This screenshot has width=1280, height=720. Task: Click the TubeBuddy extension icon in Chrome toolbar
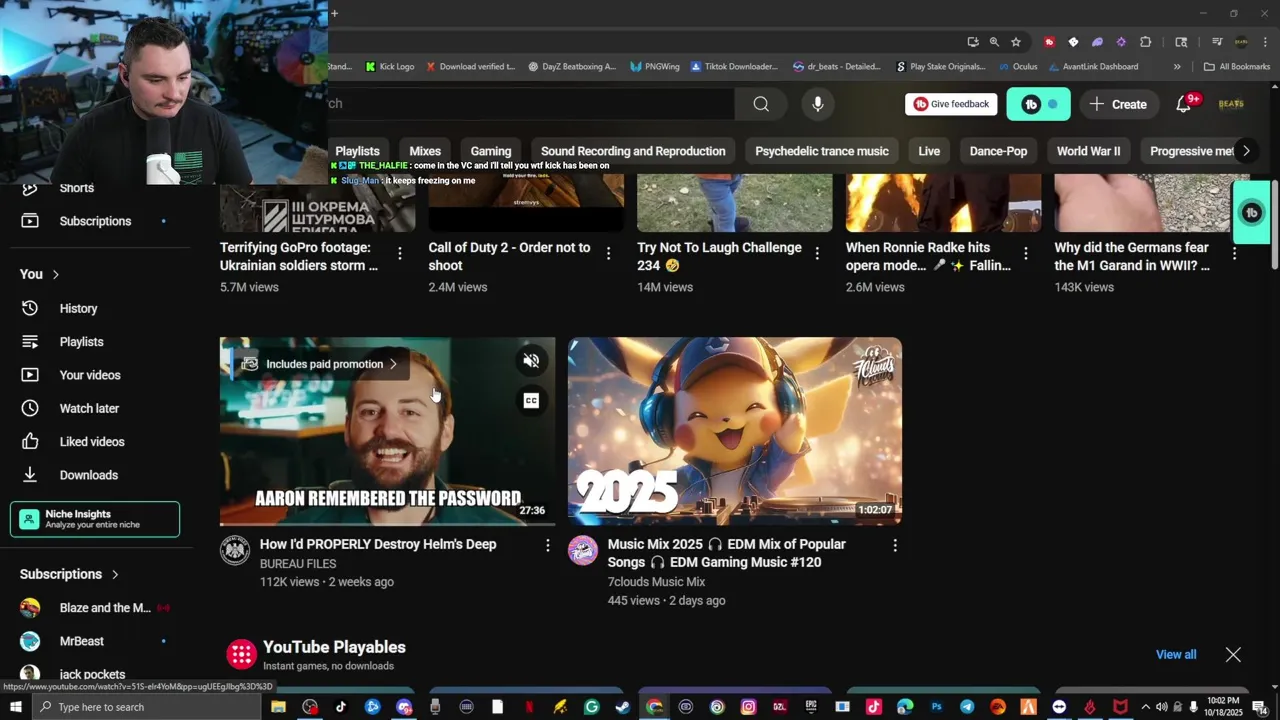tap(1049, 42)
